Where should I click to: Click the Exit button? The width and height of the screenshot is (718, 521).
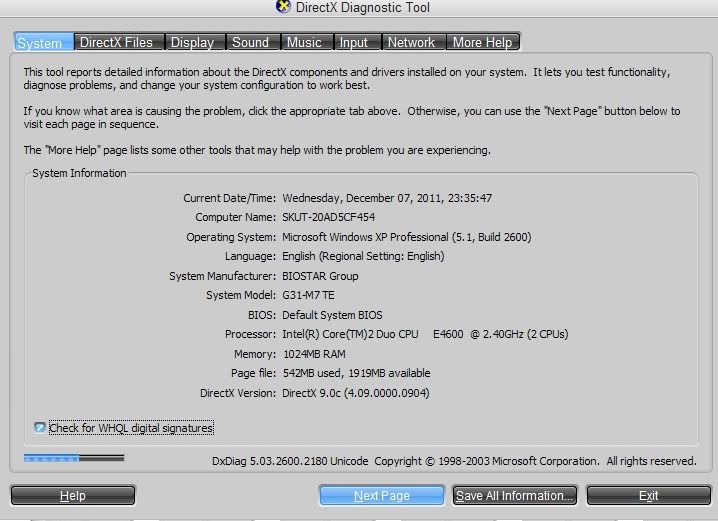pyautogui.click(x=648, y=495)
